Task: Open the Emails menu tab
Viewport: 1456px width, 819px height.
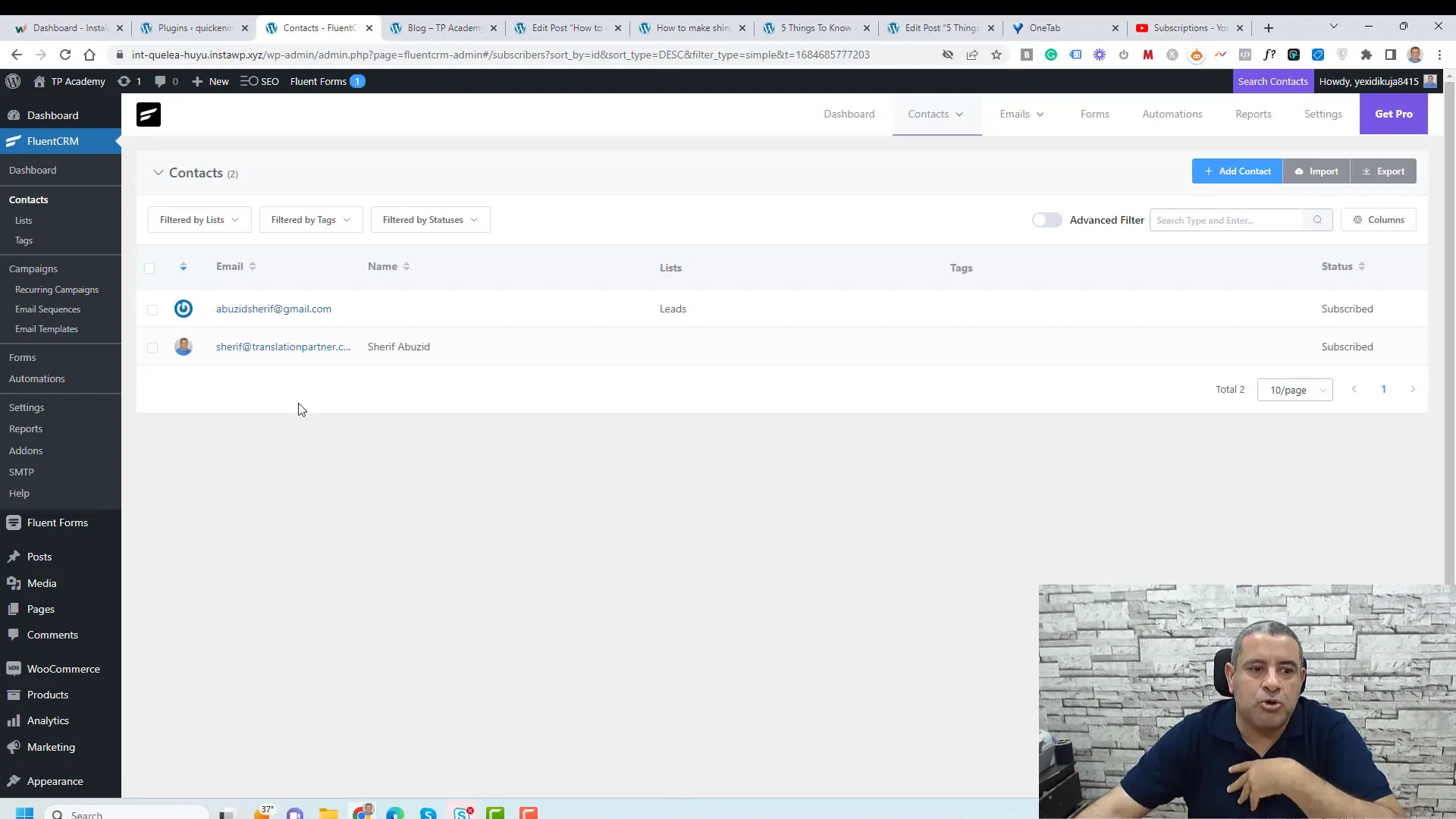Action: pyautogui.click(x=1014, y=113)
